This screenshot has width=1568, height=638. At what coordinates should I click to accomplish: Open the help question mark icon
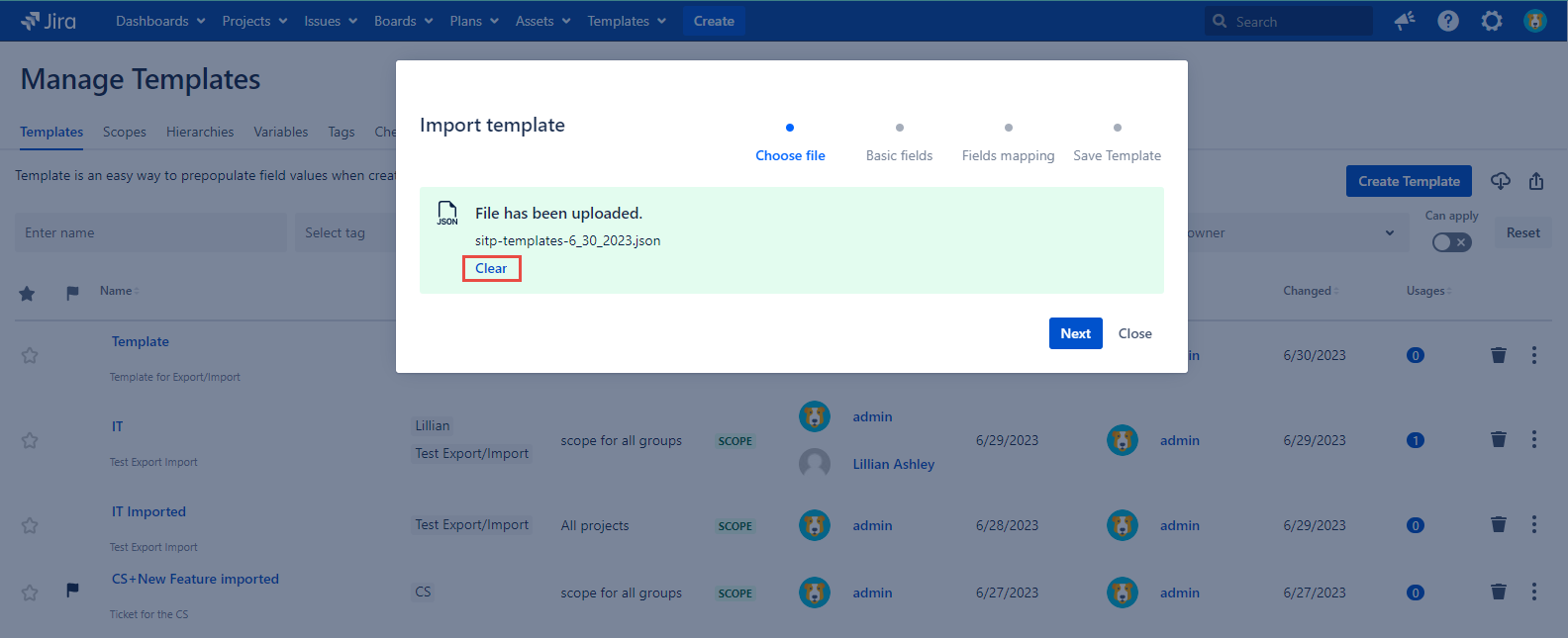[1448, 21]
